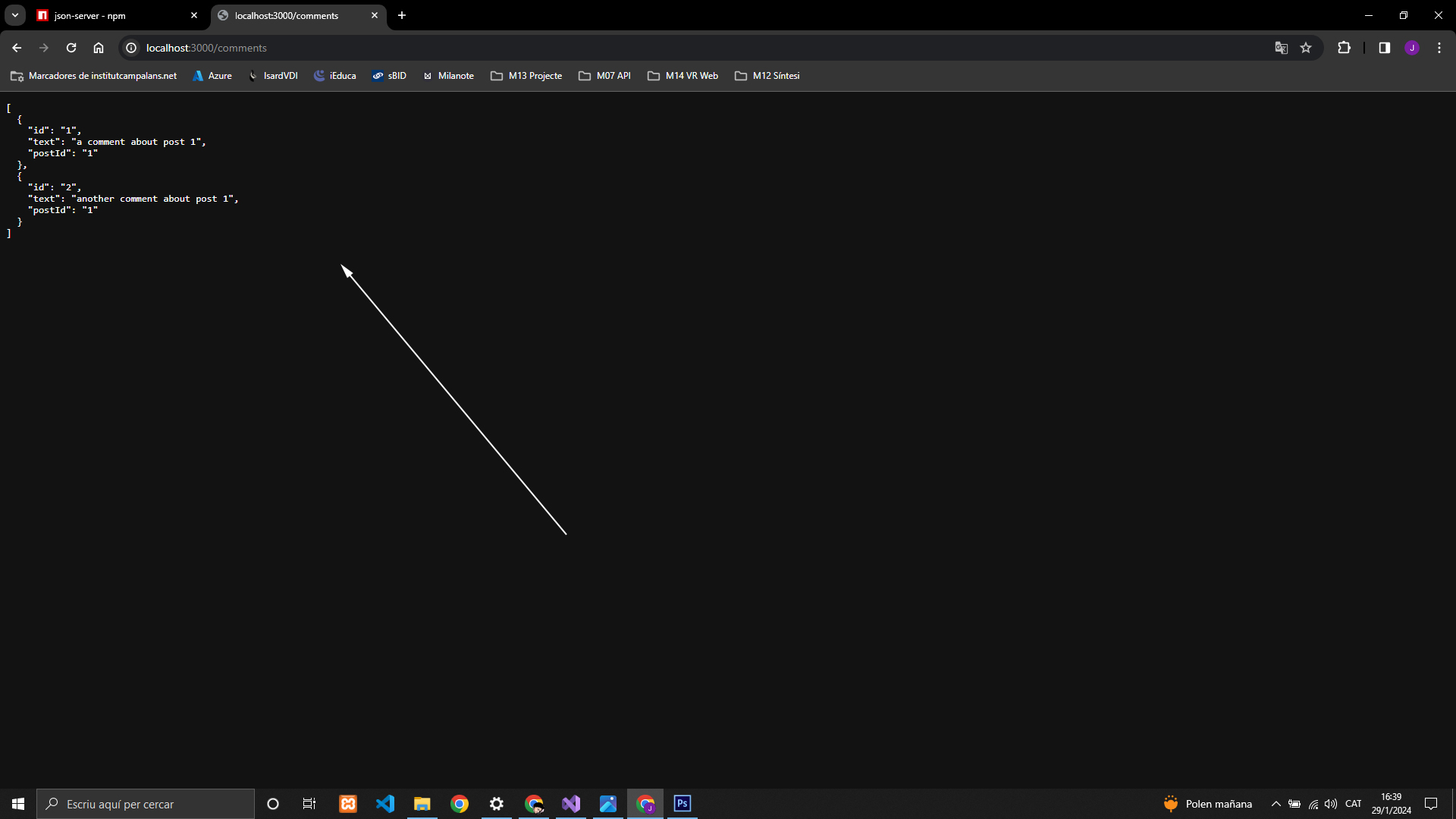Bookmark this page with the star icon
Image resolution: width=1456 pixels, height=819 pixels.
click(1306, 48)
